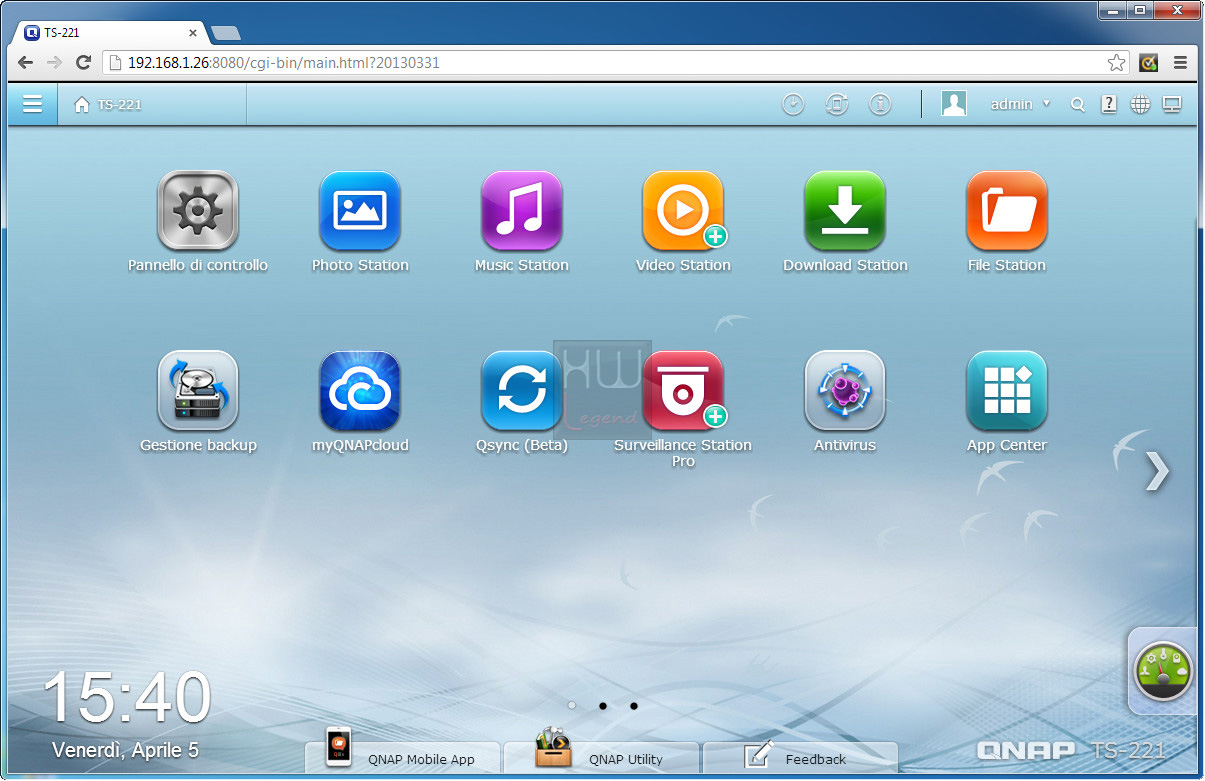The height and width of the screenshot is (781, 1205).
Task: Open the QTS search magnifier
Action: click(x=1077, y=104)
